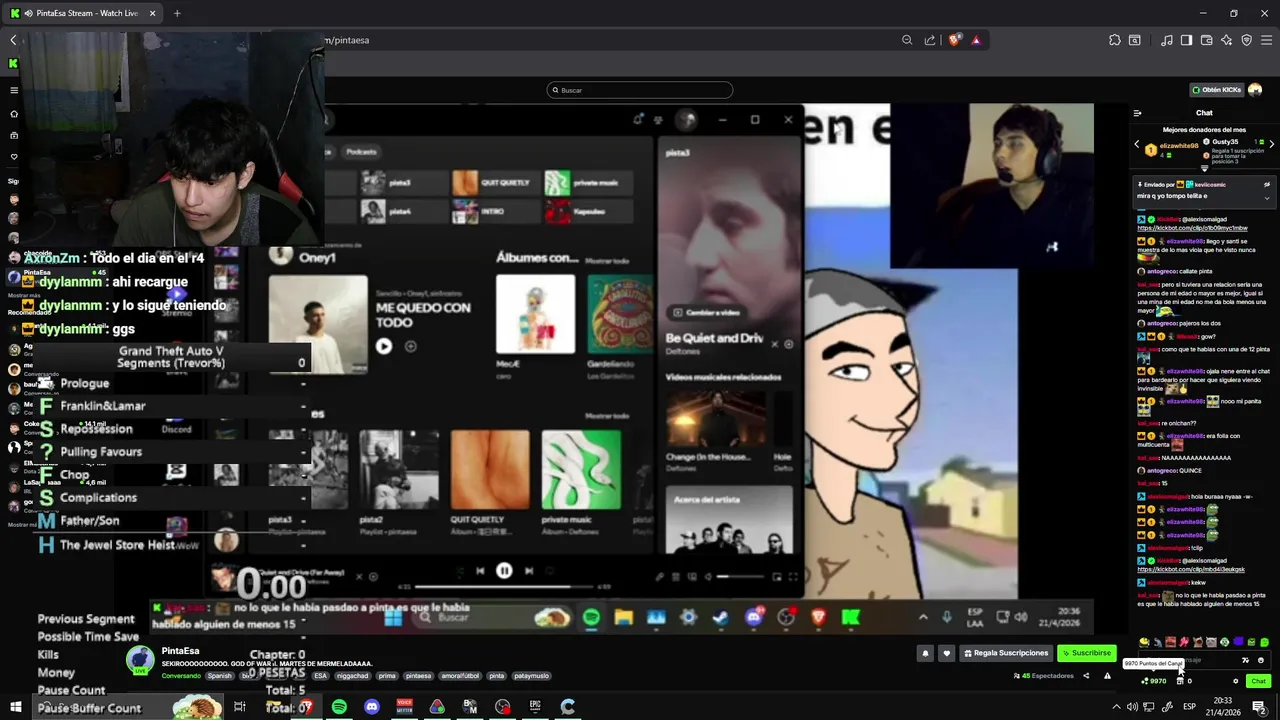Adjust the Spotify volume slider in stream

pyautogui.click(x=740, y=576)
